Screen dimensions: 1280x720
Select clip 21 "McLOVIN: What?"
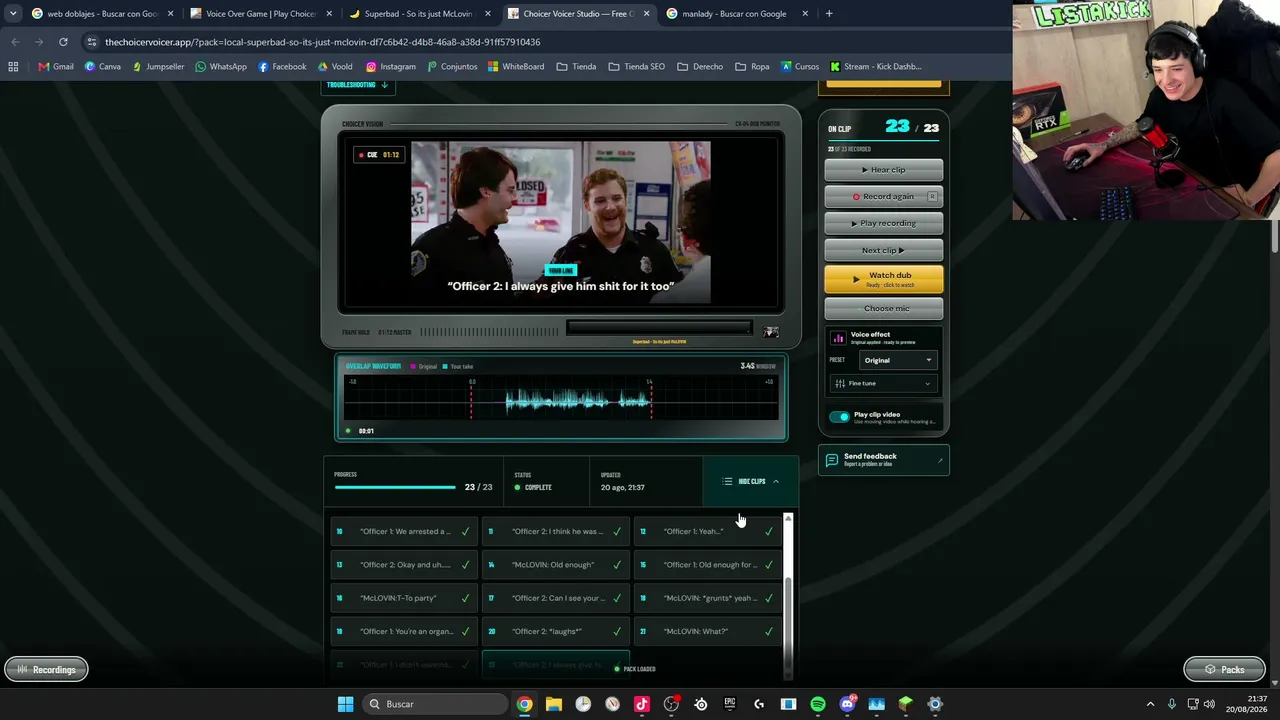(708, 631)
